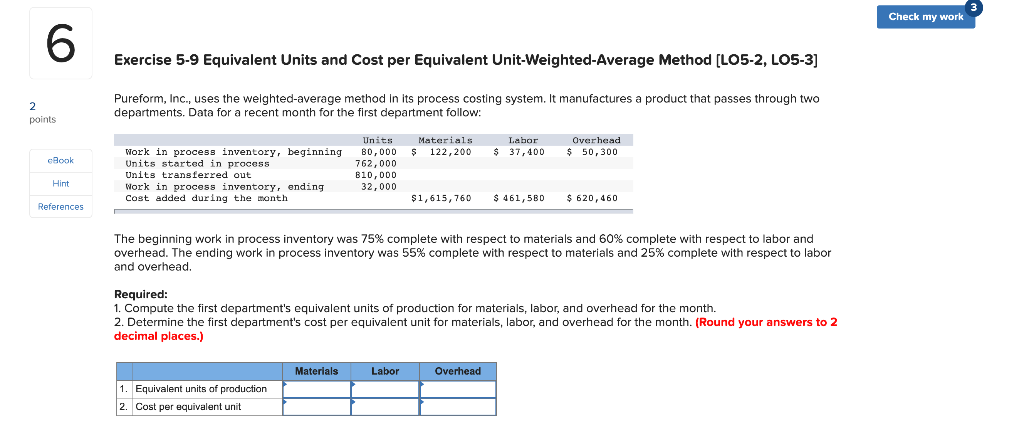Viewport: 1024px width, 437px height.
Task: Click Overhead equivalent units input cell
Action: [458, 389]
